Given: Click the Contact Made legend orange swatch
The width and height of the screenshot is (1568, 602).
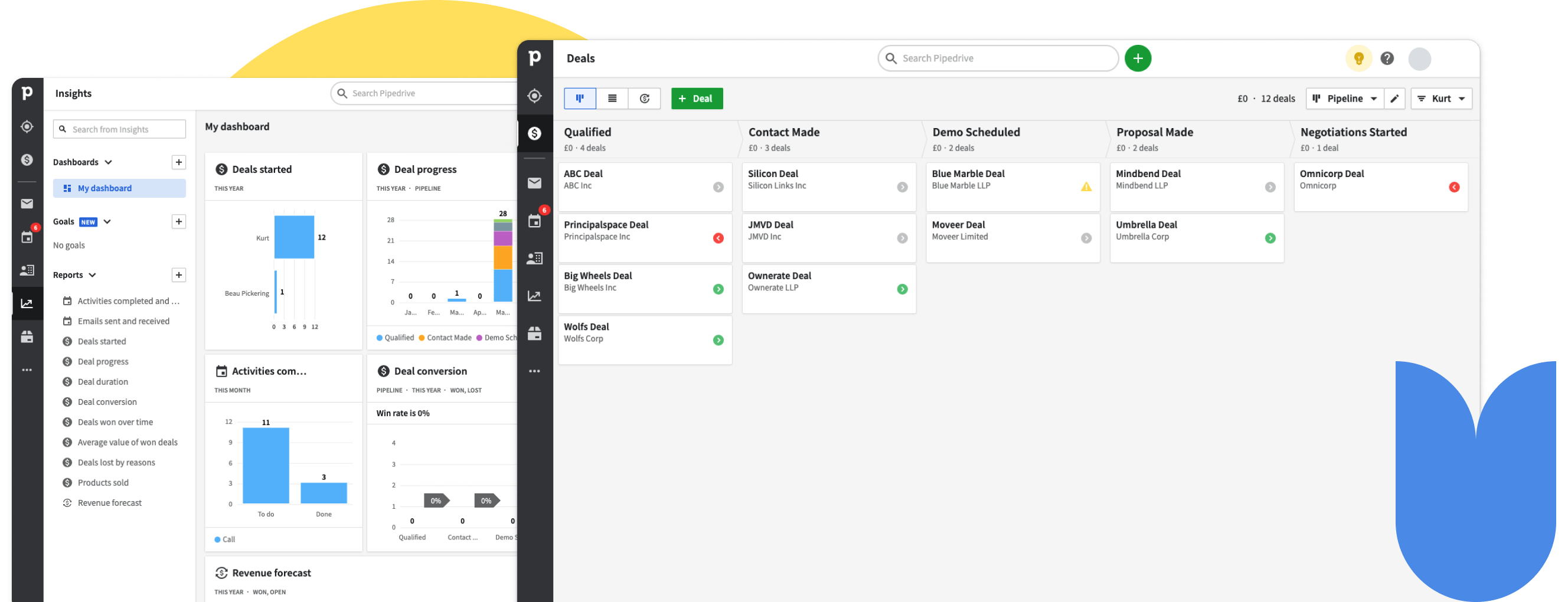Looking at the screenshot, I should click(421, 338).
